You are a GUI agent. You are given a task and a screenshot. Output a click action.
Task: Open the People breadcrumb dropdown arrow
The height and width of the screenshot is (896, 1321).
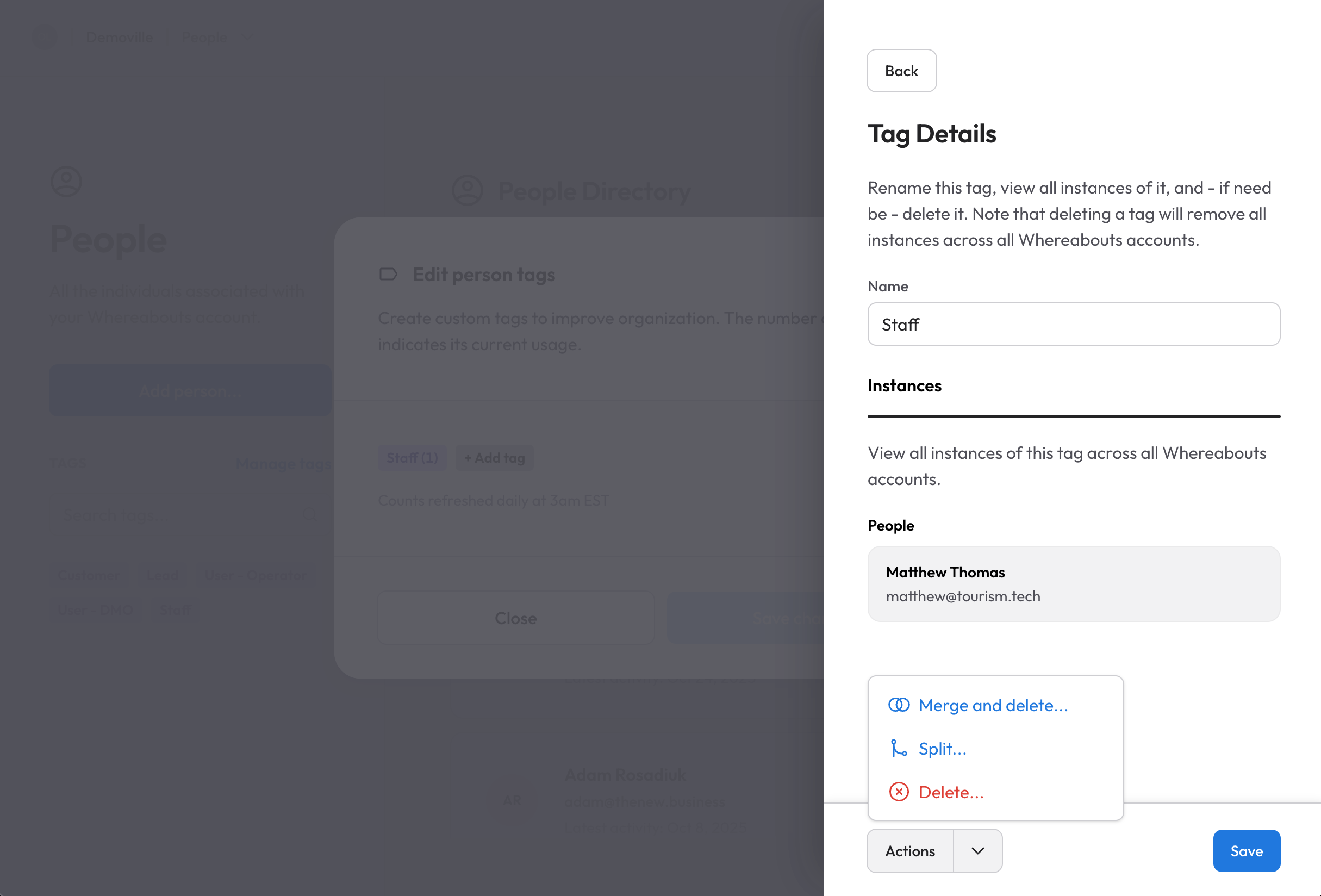click(x=247, y=38)
